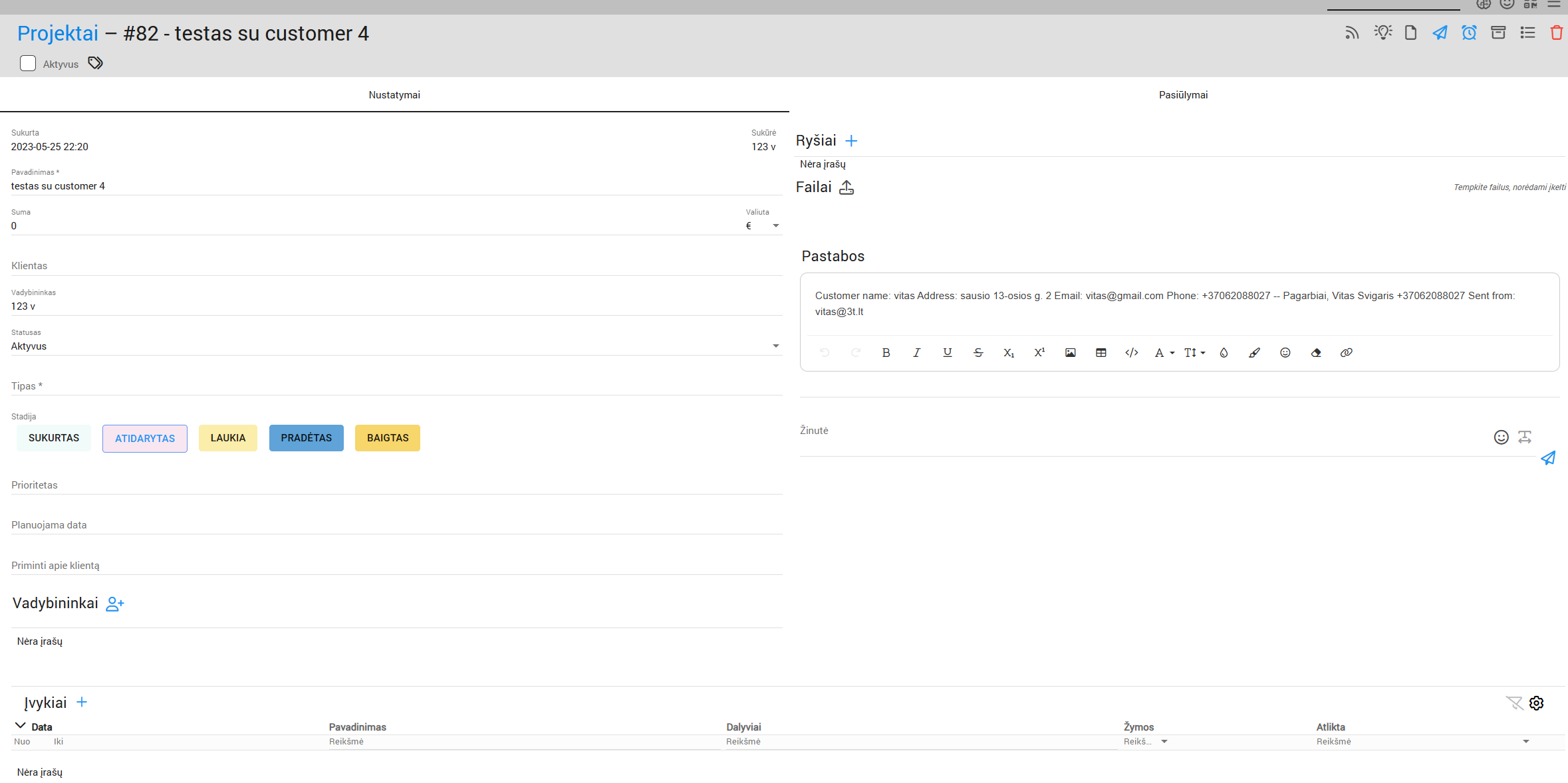
Task: Open the tags label icon
Action: [x=96, y=63]
